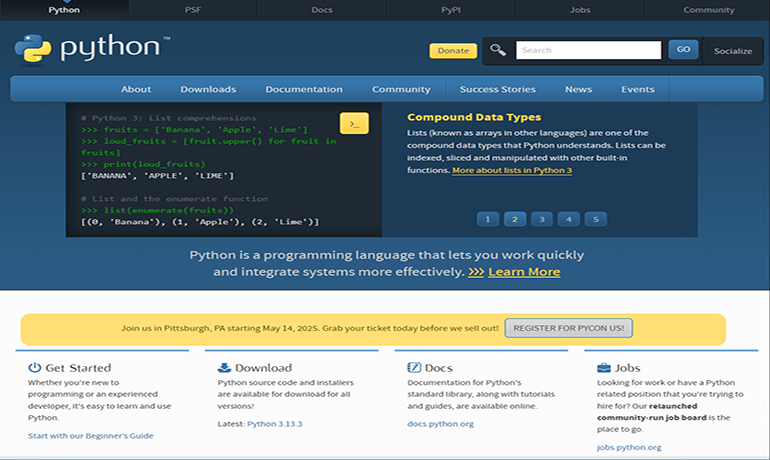Launch the interactive shell icon button
770x460 pixels.
(354, 123)
